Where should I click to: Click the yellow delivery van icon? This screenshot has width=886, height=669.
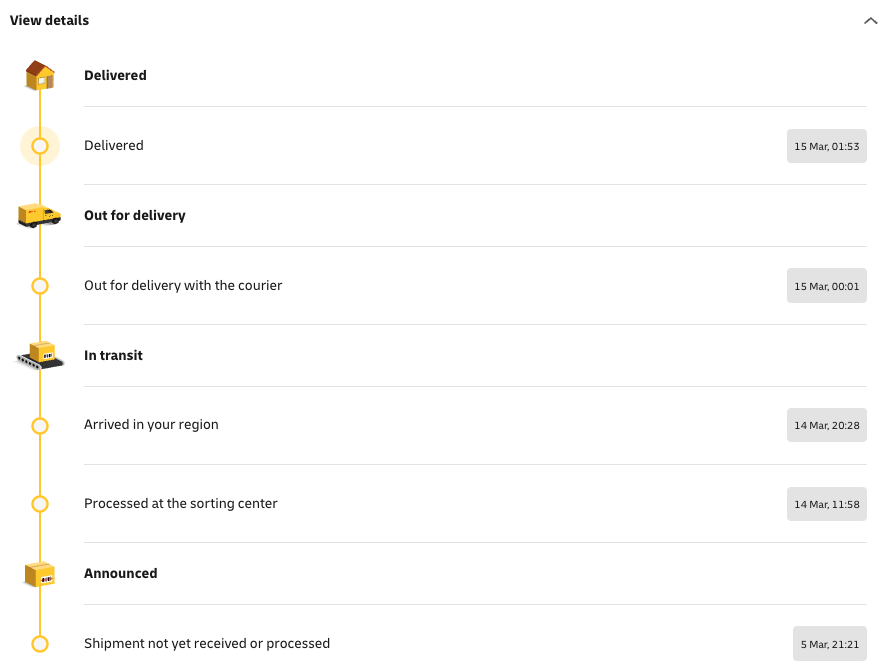pos(40,215)
